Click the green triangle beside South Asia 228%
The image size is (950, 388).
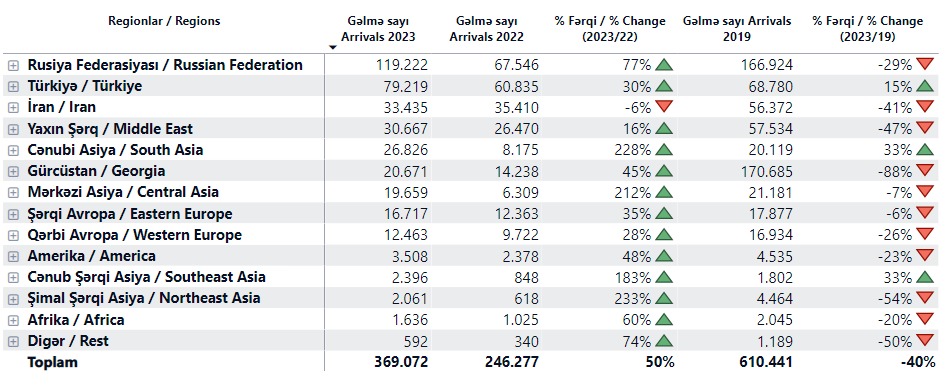[x=665, y=149]
